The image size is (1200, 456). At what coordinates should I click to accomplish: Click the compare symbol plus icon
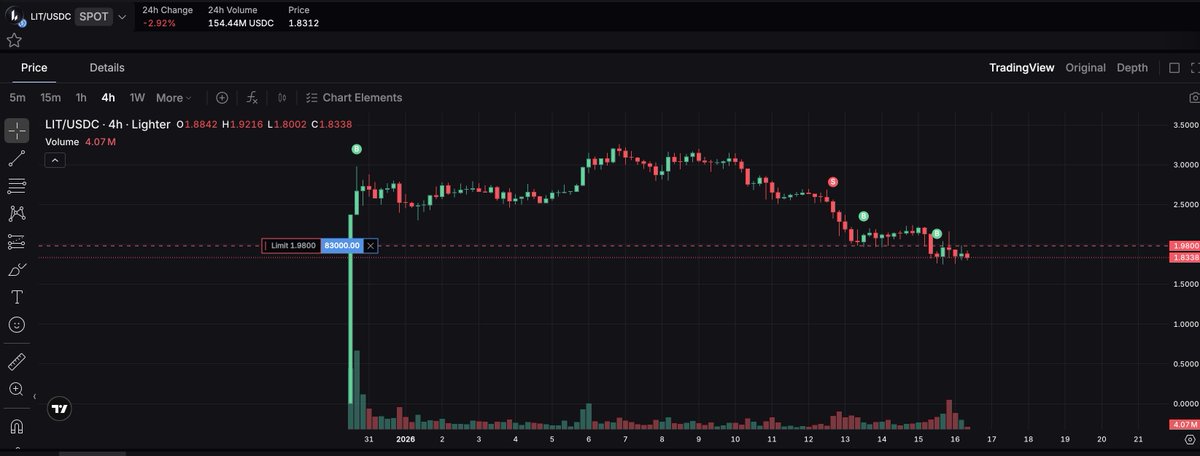[x=222, y=98]
